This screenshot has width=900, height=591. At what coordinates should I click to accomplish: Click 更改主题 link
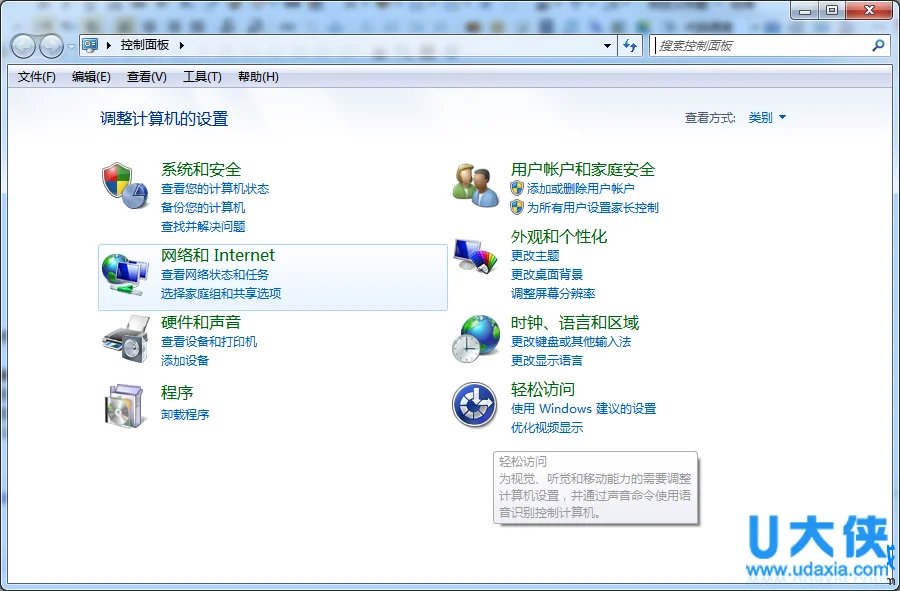click(x=535, y=256)
